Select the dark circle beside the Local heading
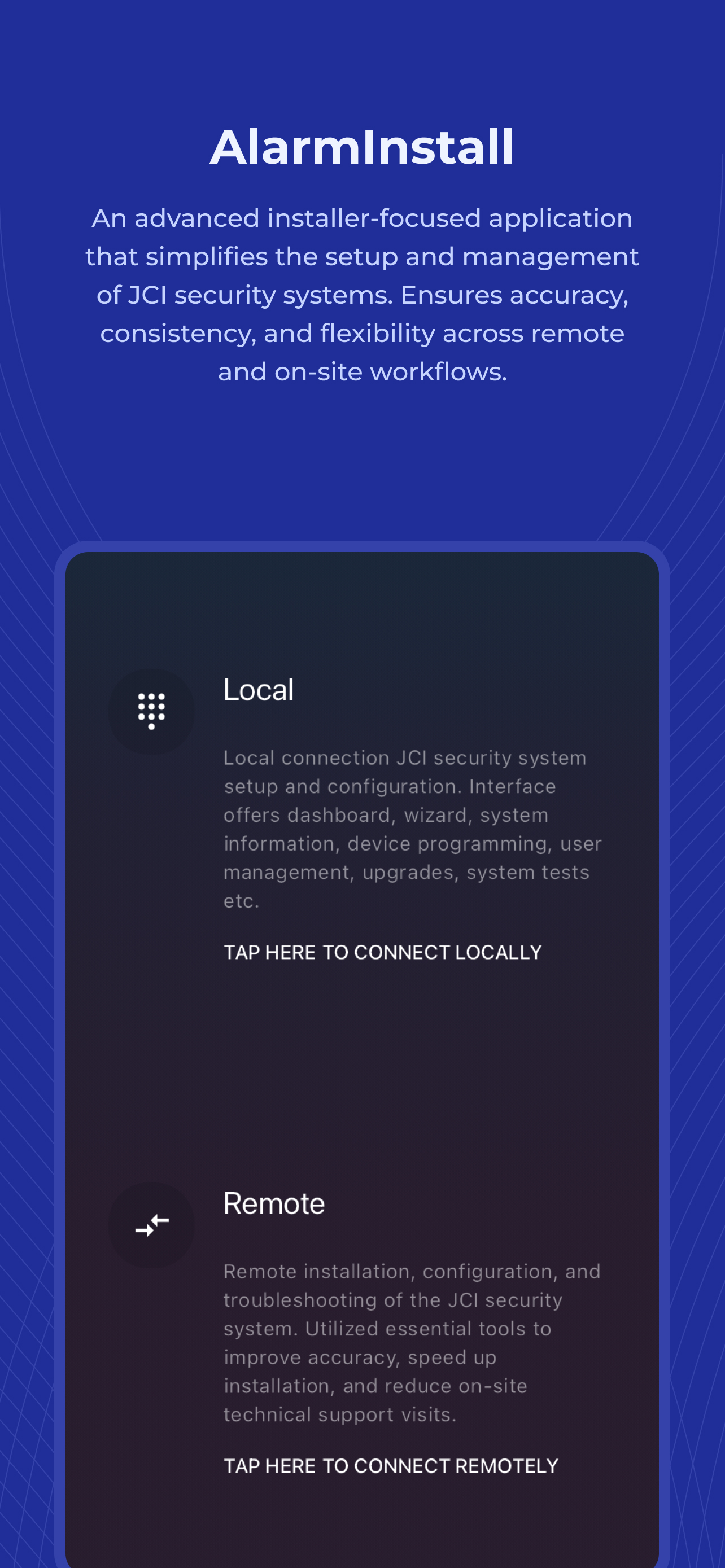Screen dimensions: 725x1568 151,712
